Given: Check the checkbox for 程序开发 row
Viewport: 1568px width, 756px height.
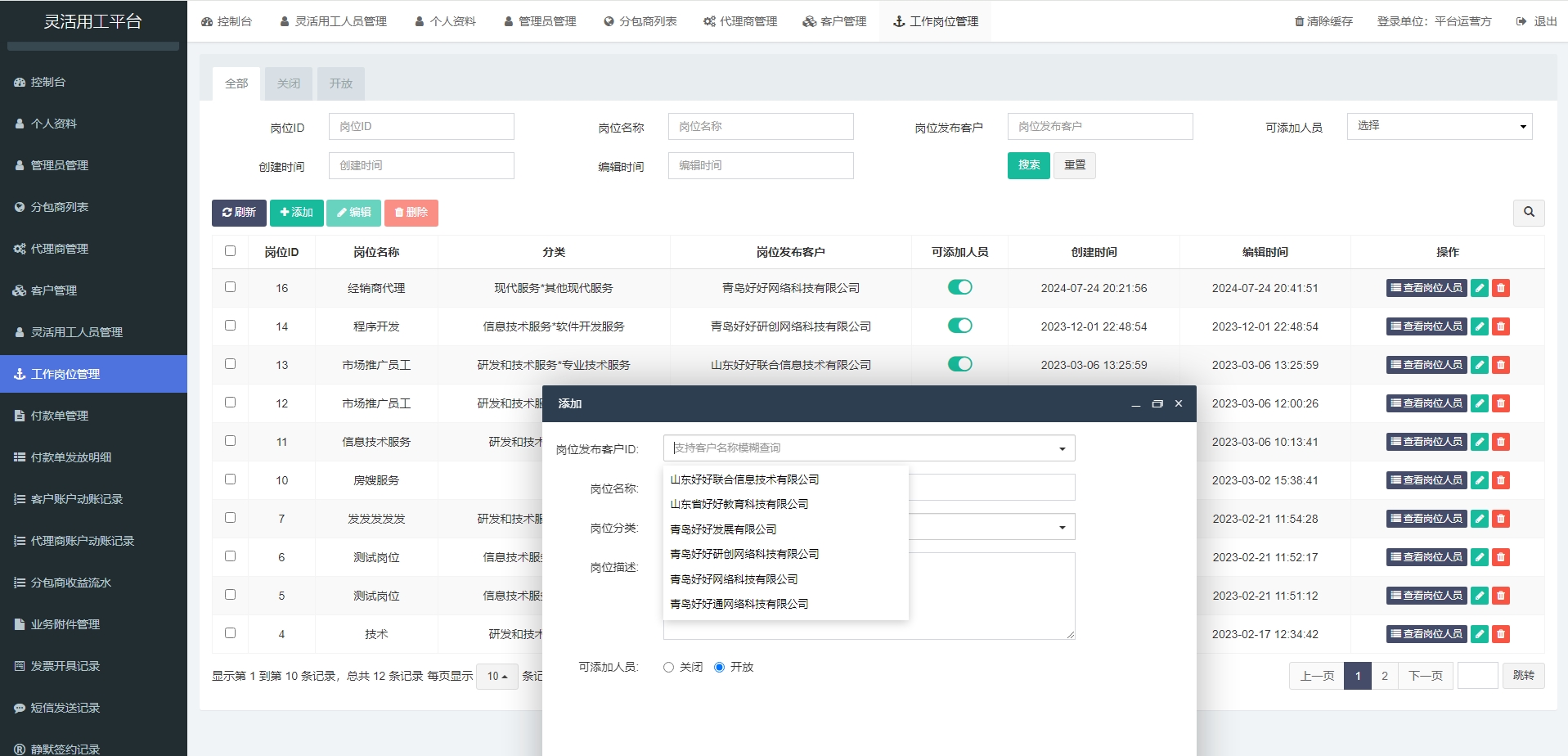Looking at the screenshot, I should [x=230, y=325].
